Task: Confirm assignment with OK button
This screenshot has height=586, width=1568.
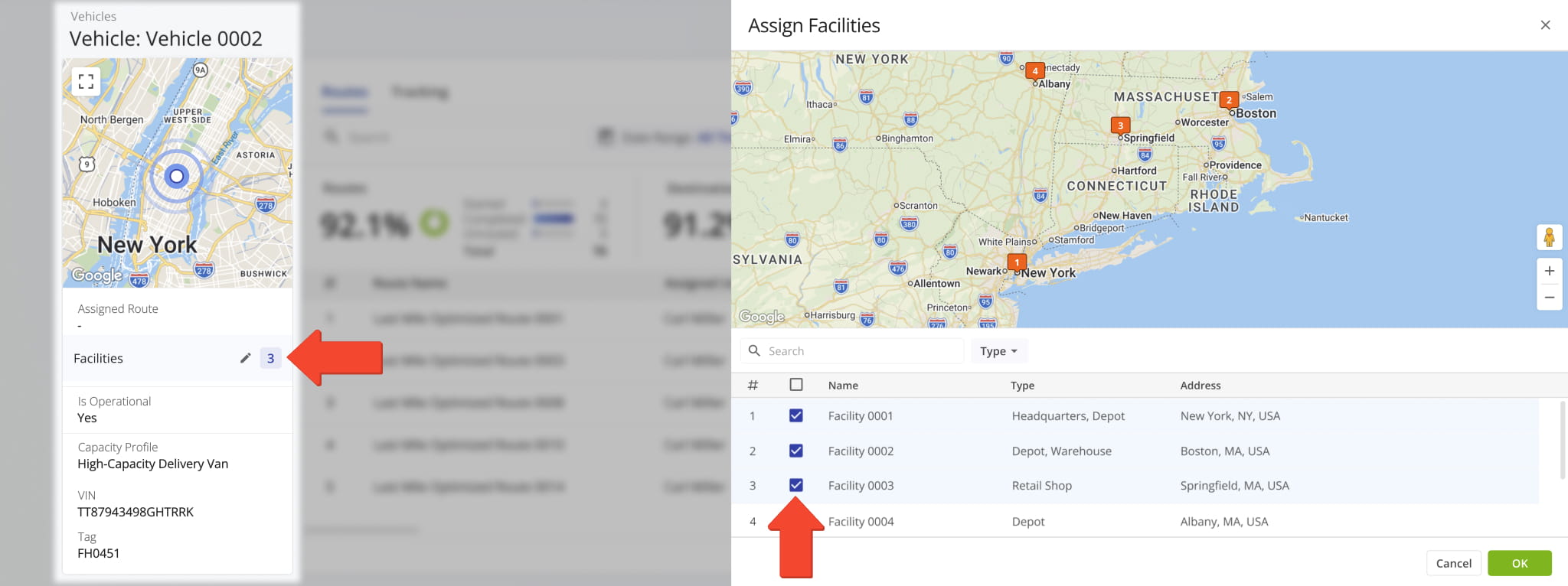Action: click(x=1520, y=563)
